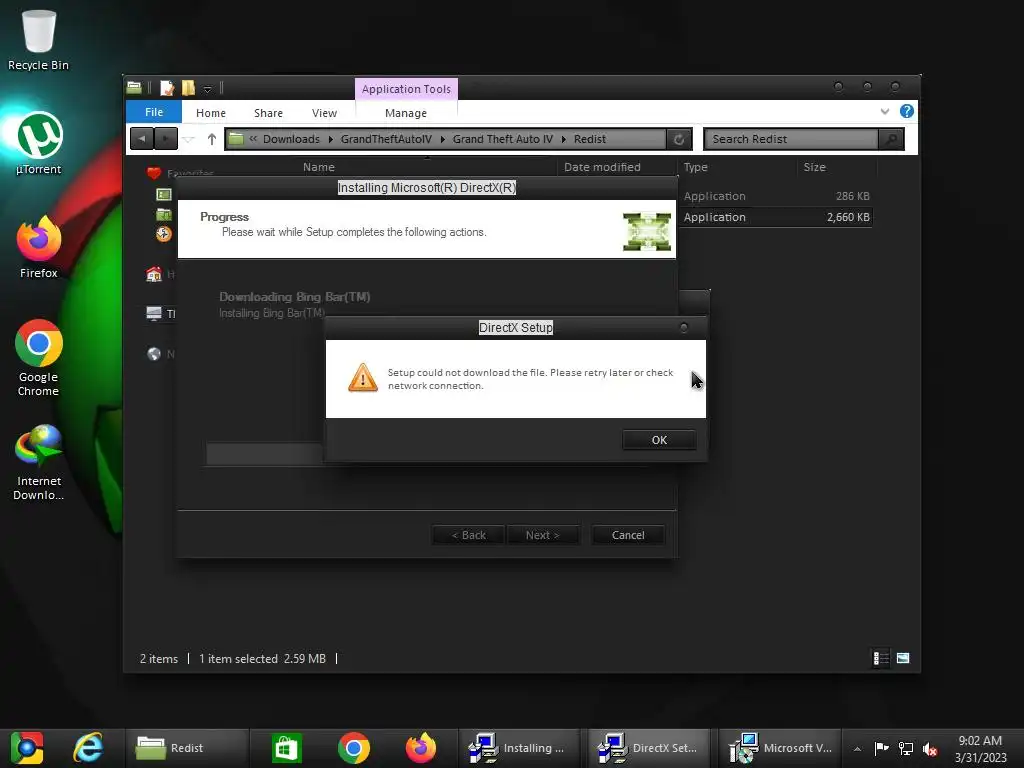
Task: Open the File tab in Explorer
Action: point(154,112)
